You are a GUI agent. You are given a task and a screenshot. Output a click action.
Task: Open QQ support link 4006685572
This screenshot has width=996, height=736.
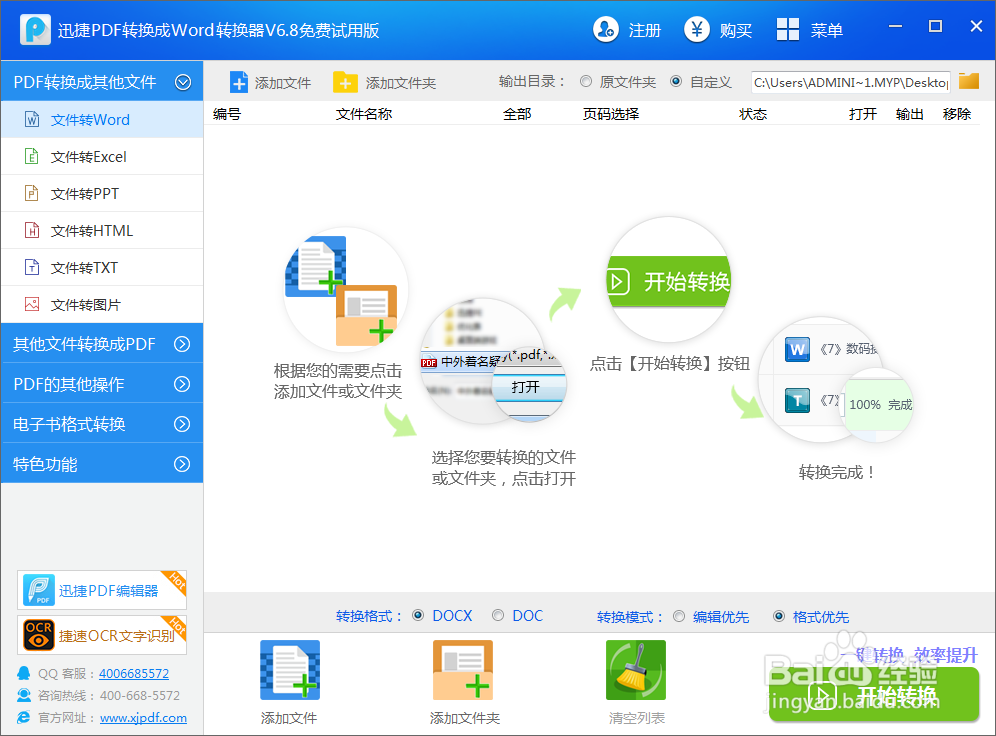coord(134,673)
